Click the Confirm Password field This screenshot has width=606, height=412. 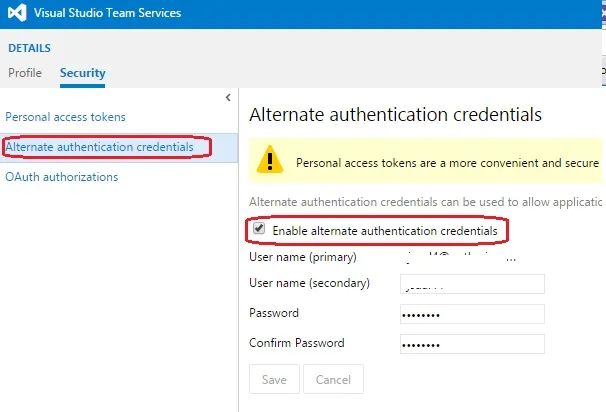pyautogui.click(x=471, y=344)
